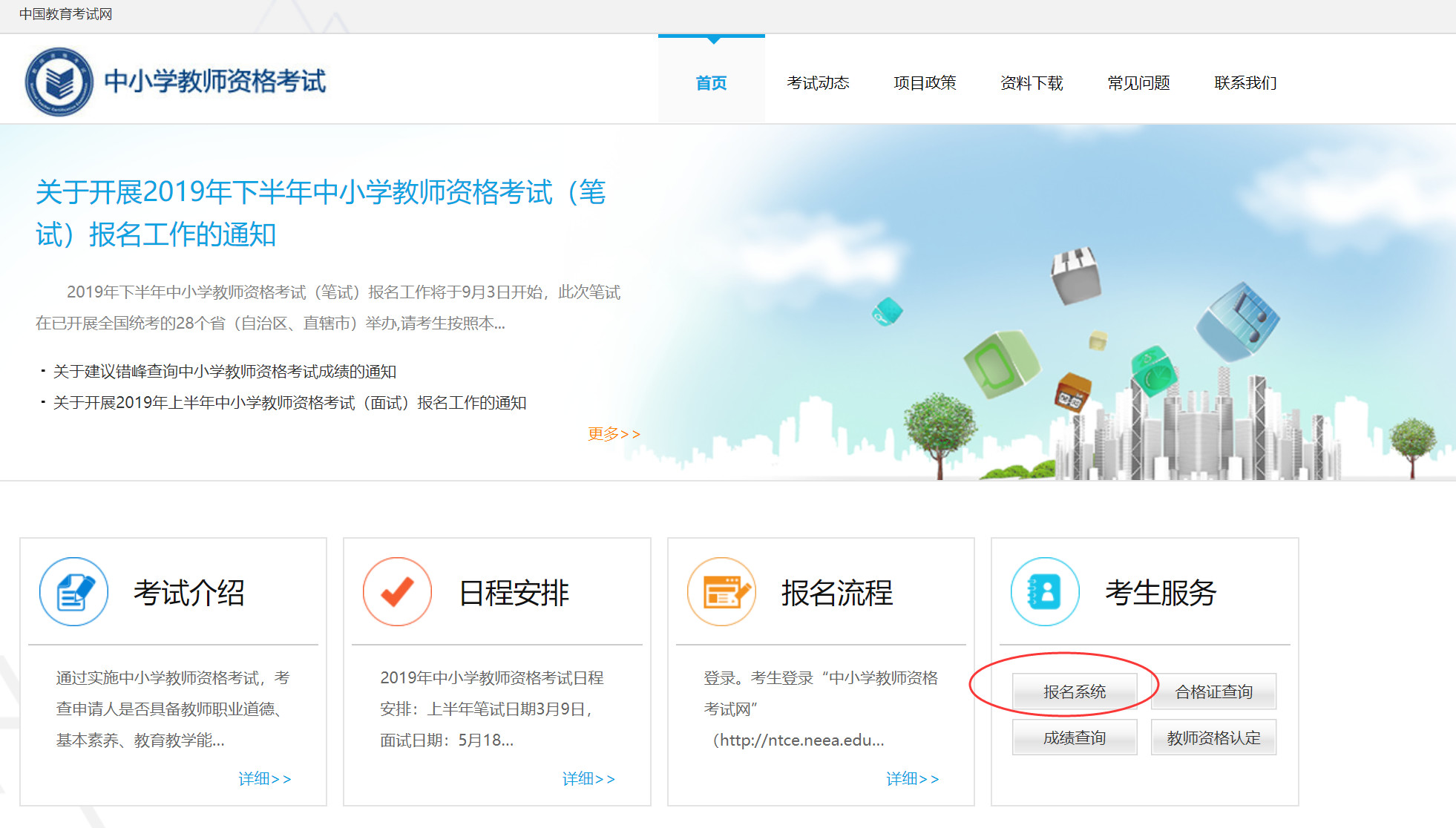Viewport: 1456px width, 828px height.
Task: Expand more notices via 更多>> link
Action: 613,434
